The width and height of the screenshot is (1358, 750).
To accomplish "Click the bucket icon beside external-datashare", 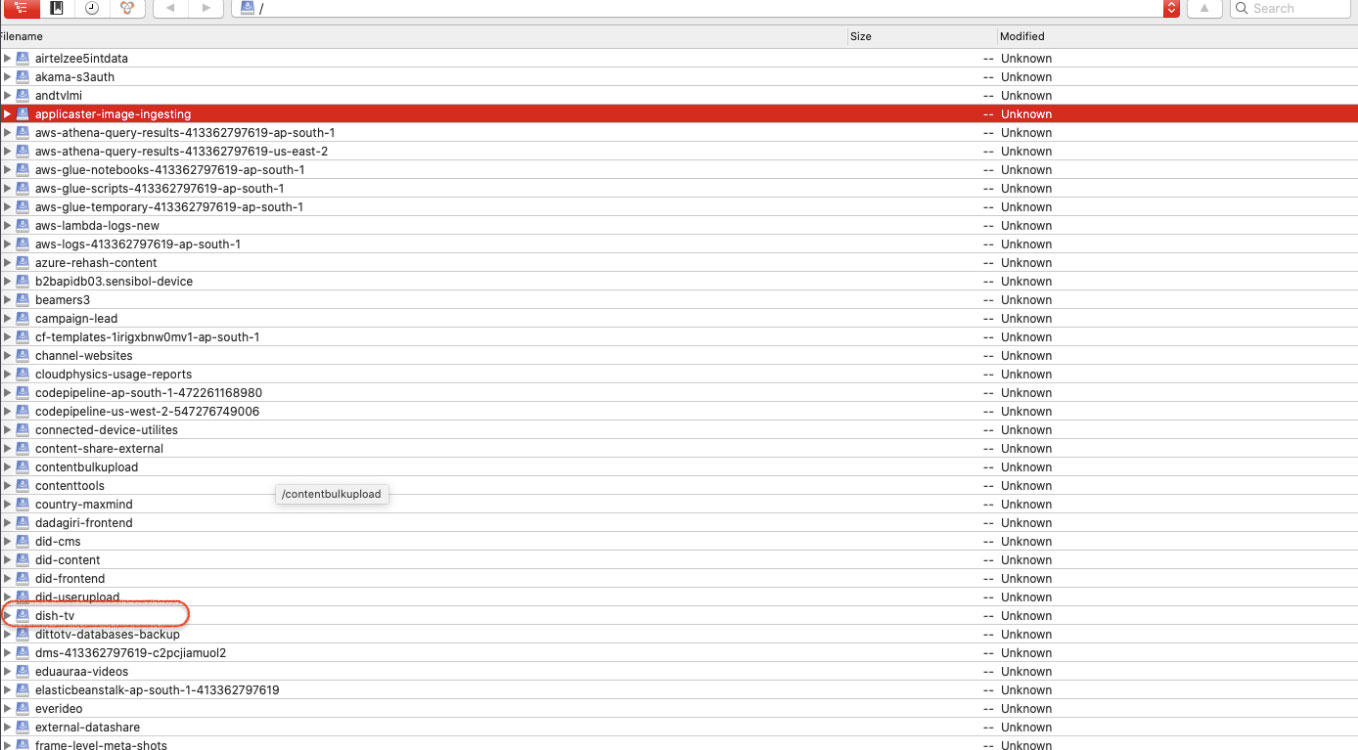I will [x=22, y=727].
